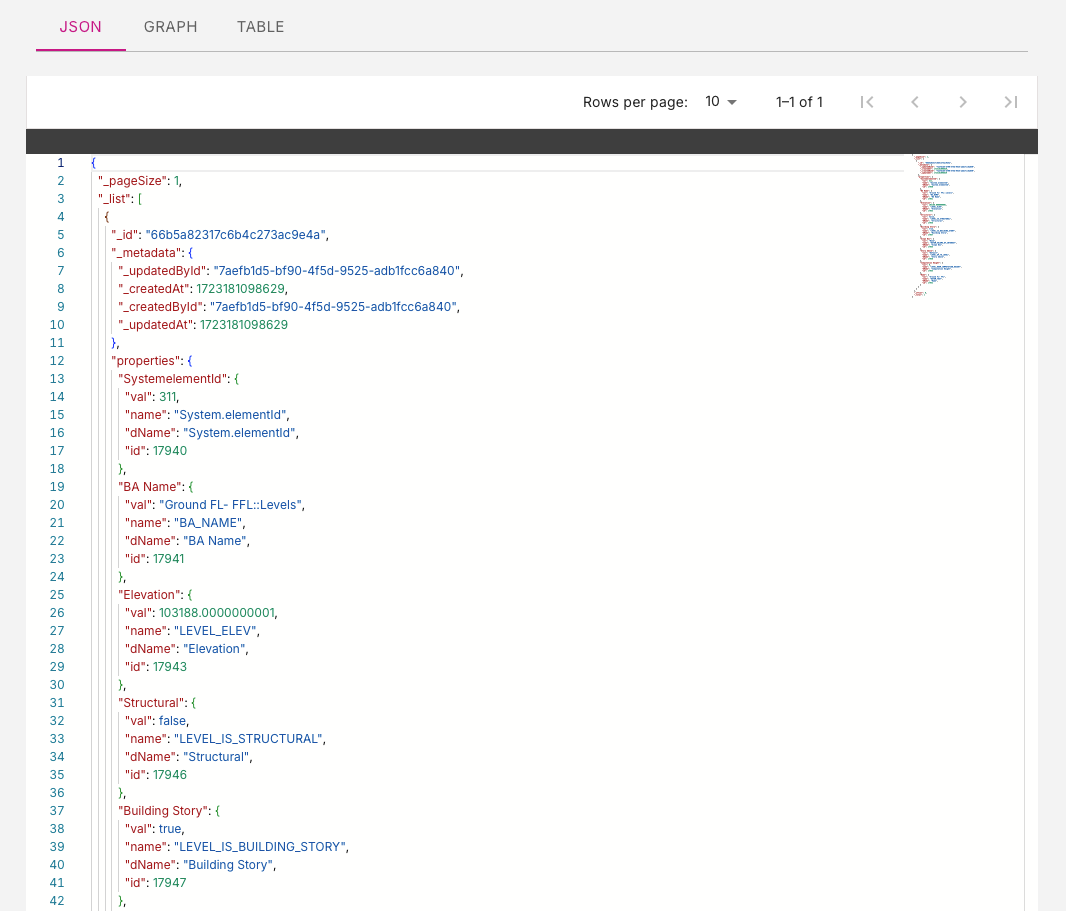Place cursor on the "SystemelementId" key
1066x911 pixels.
175,379
